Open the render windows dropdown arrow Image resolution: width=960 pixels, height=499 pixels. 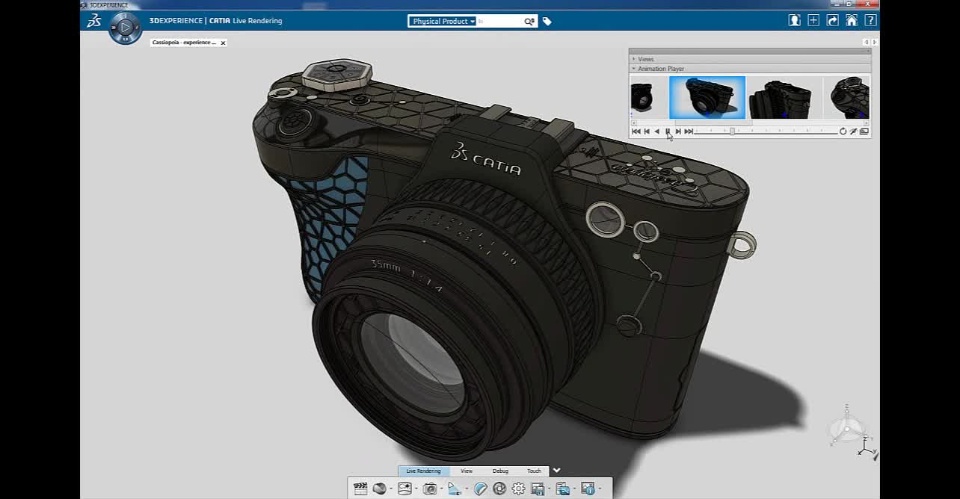click(574, 489)
